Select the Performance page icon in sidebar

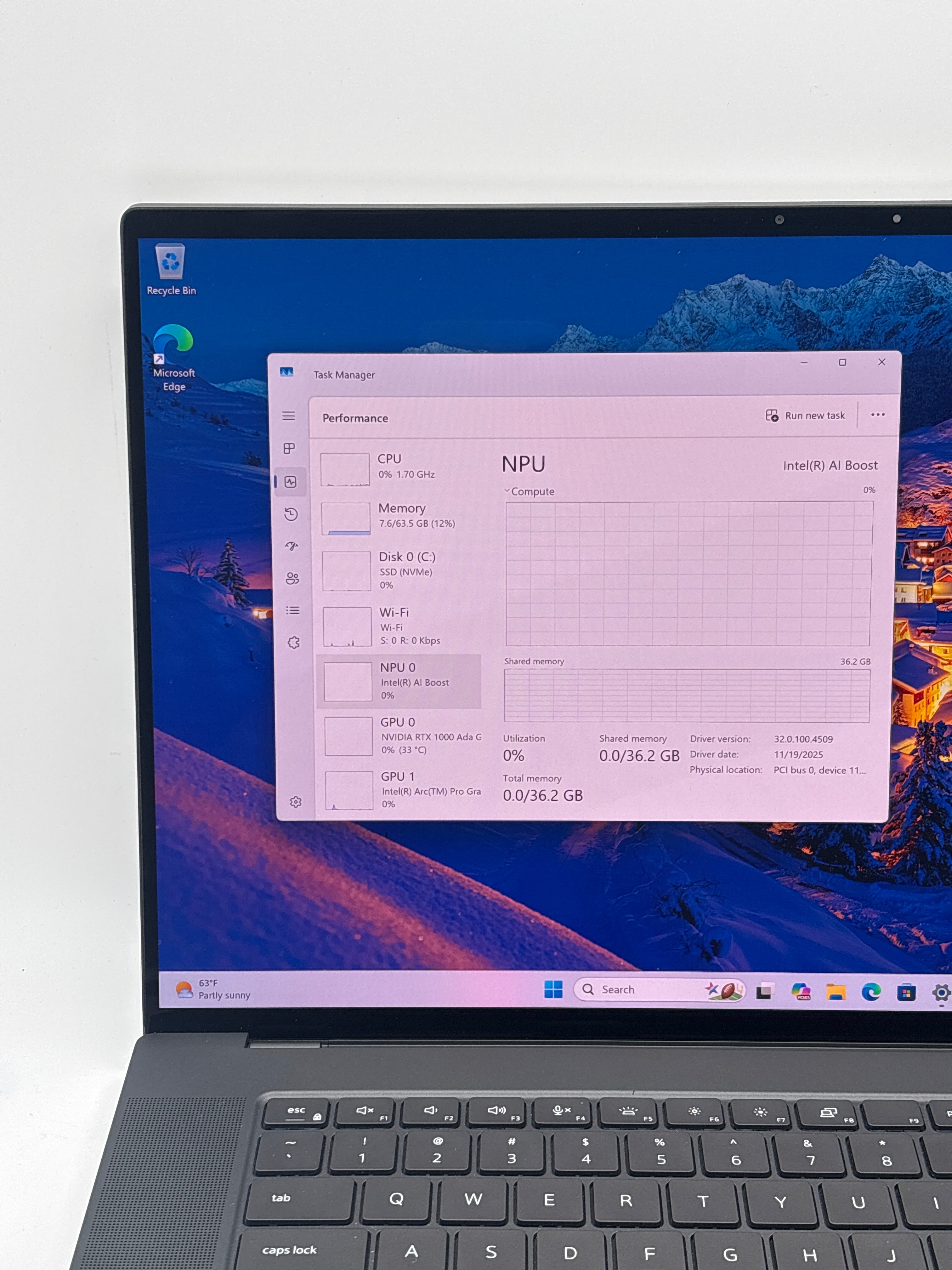coord(291,482)
